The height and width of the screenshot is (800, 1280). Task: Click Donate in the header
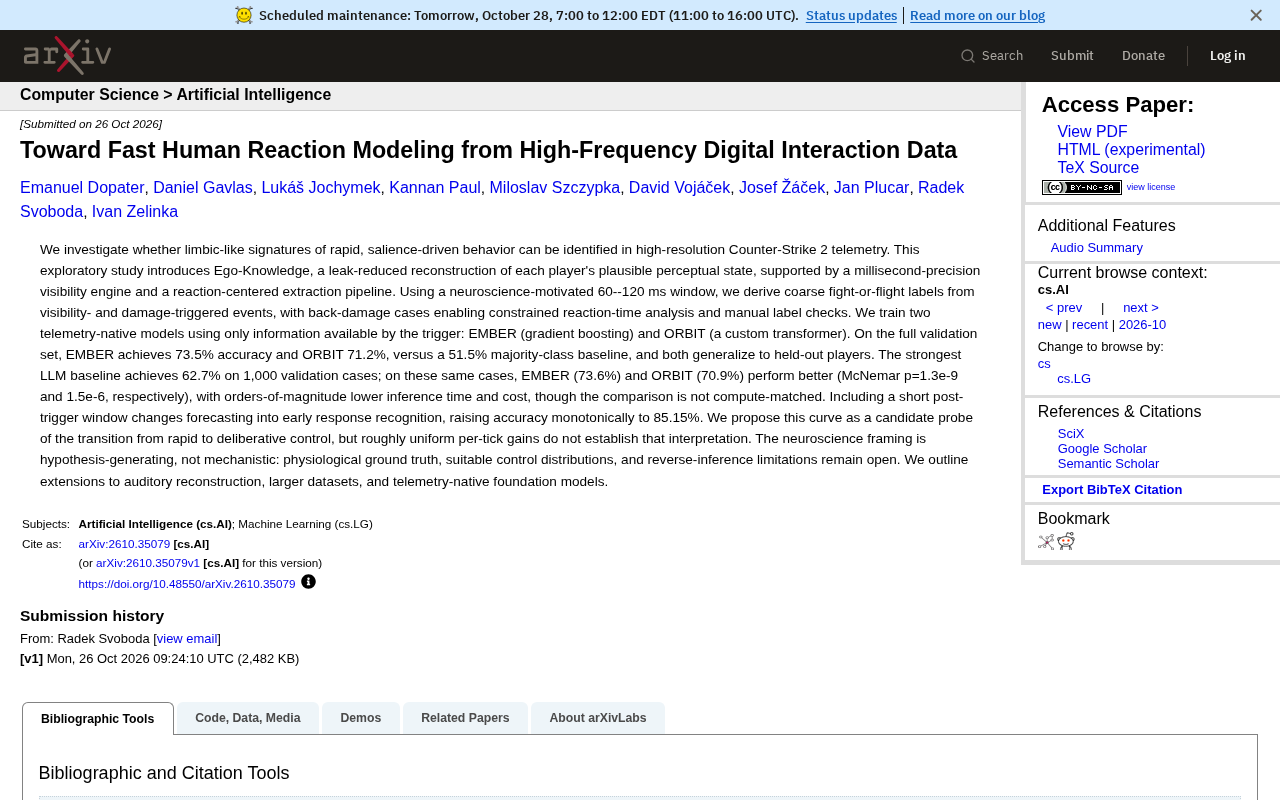click(1143, 56)
